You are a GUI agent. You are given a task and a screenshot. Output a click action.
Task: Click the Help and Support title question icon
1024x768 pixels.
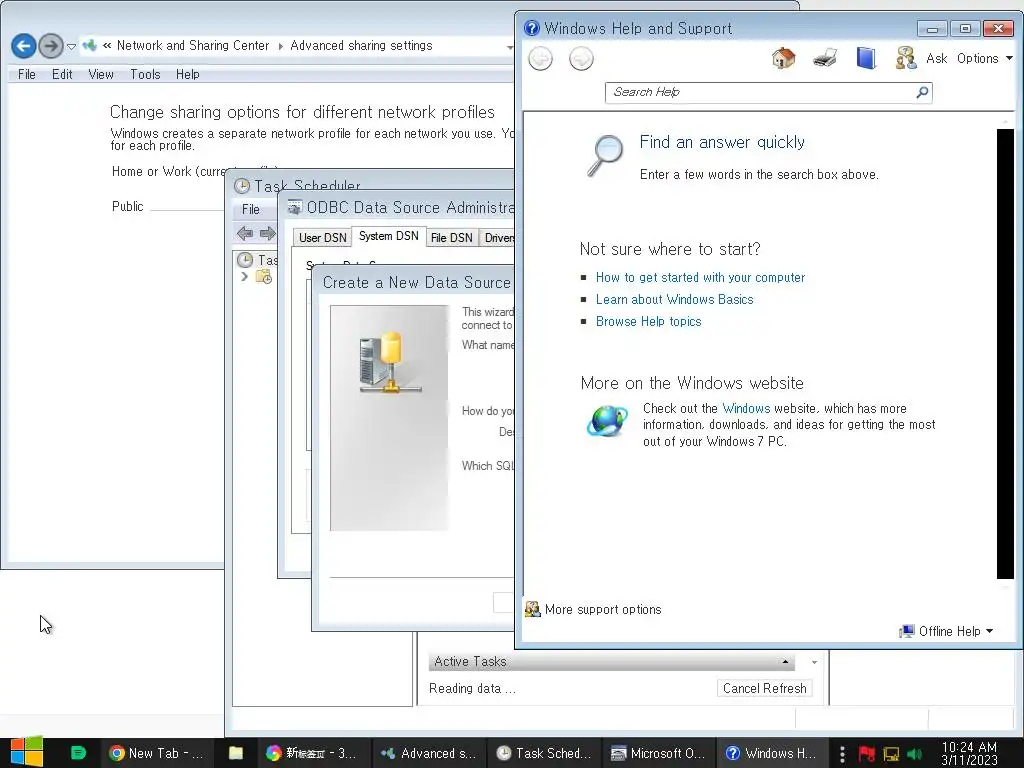click(x=532, y=28)
